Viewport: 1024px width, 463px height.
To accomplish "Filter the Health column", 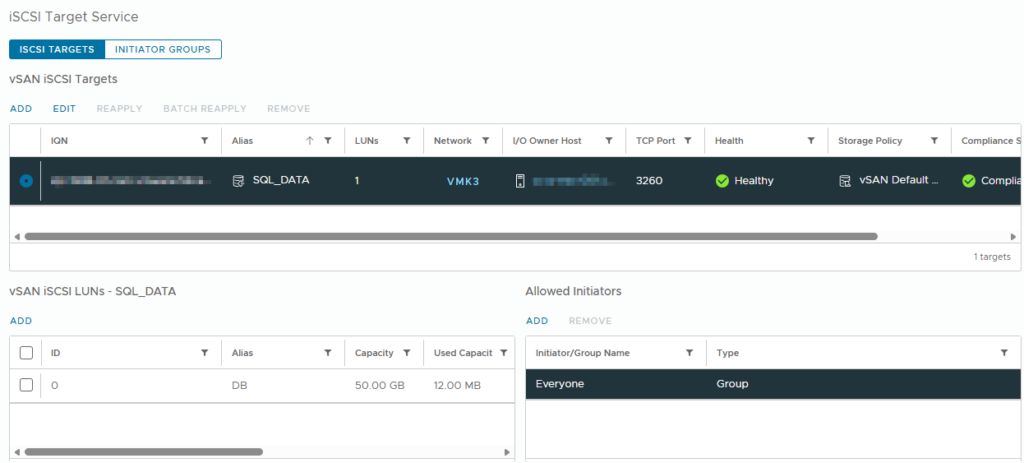I will (x=811, y=140).
